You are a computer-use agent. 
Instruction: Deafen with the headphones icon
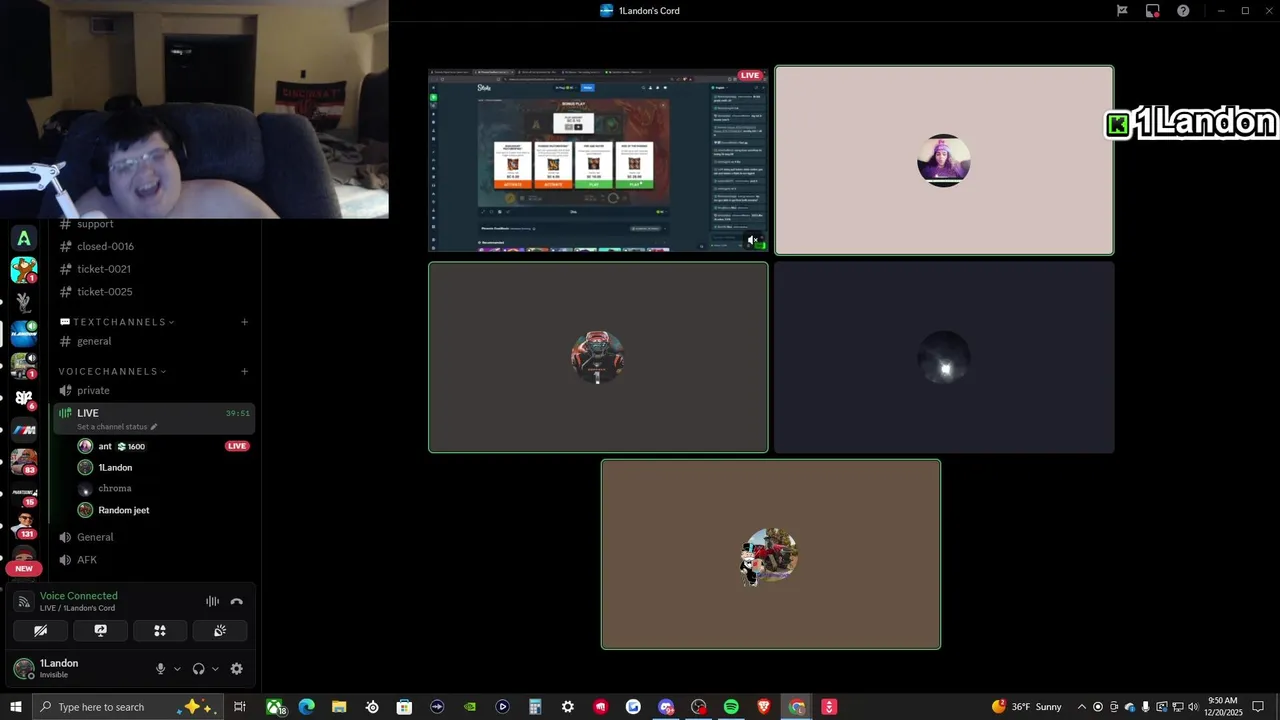tap(198, 669)
